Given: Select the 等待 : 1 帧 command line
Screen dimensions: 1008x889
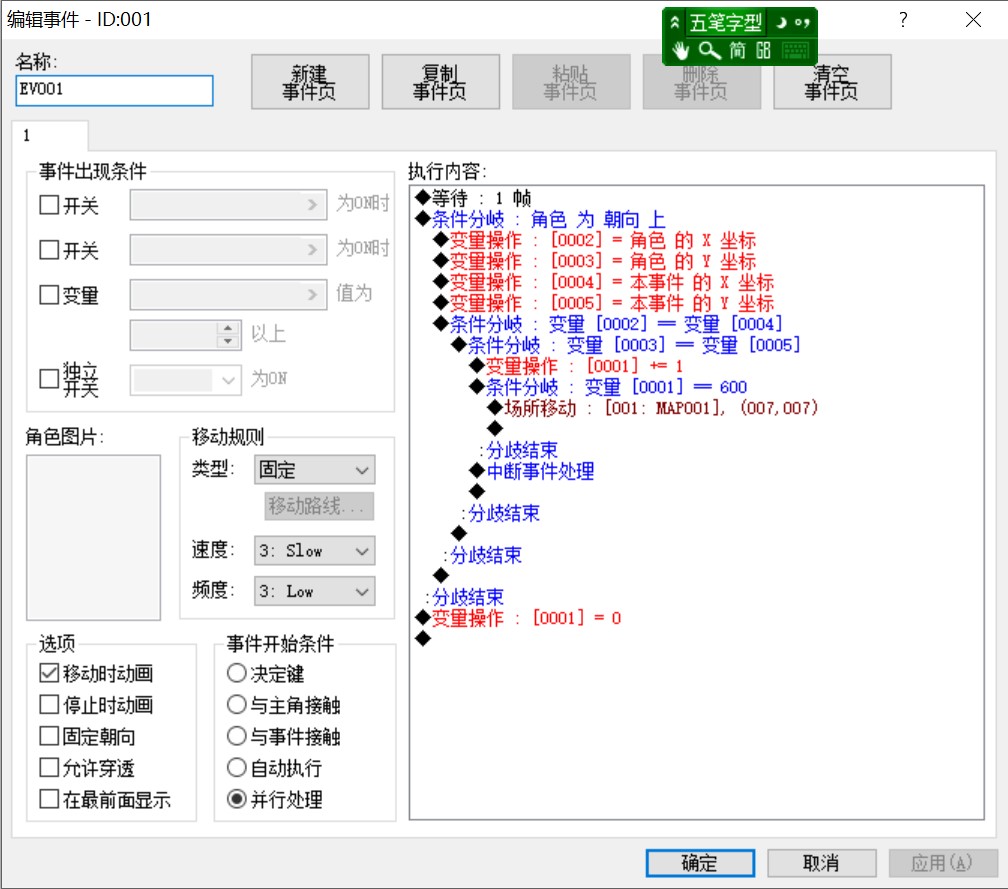Looking at the screenshot, I should point(473,198).
